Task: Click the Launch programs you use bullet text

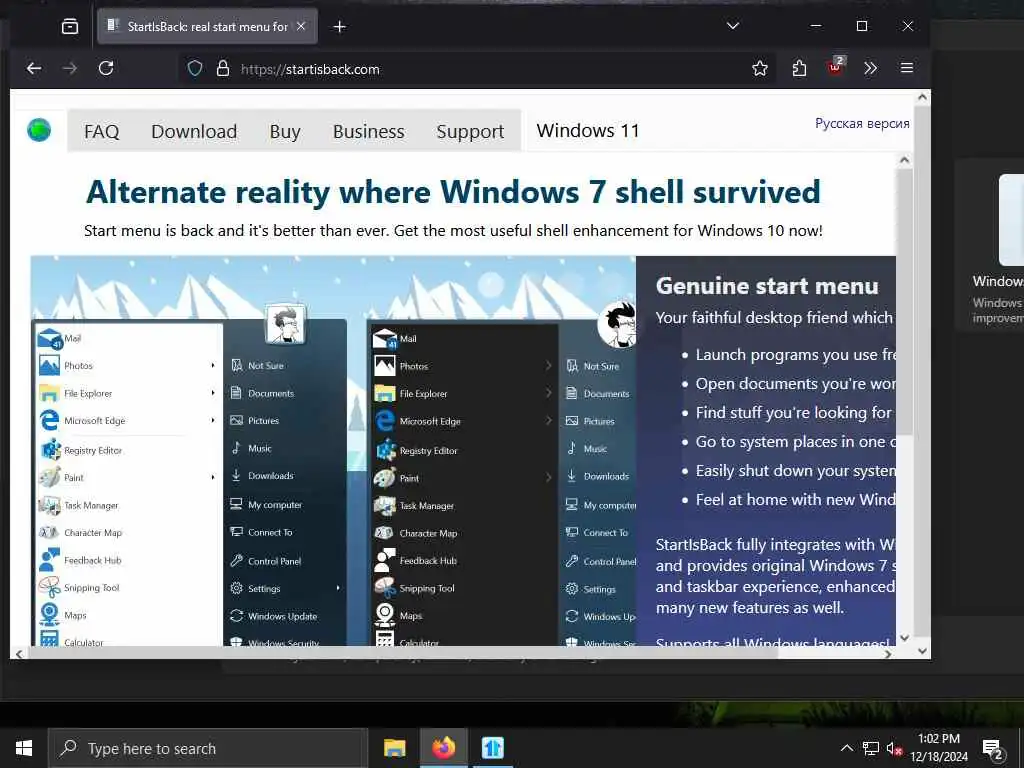Action: [795, 355]
